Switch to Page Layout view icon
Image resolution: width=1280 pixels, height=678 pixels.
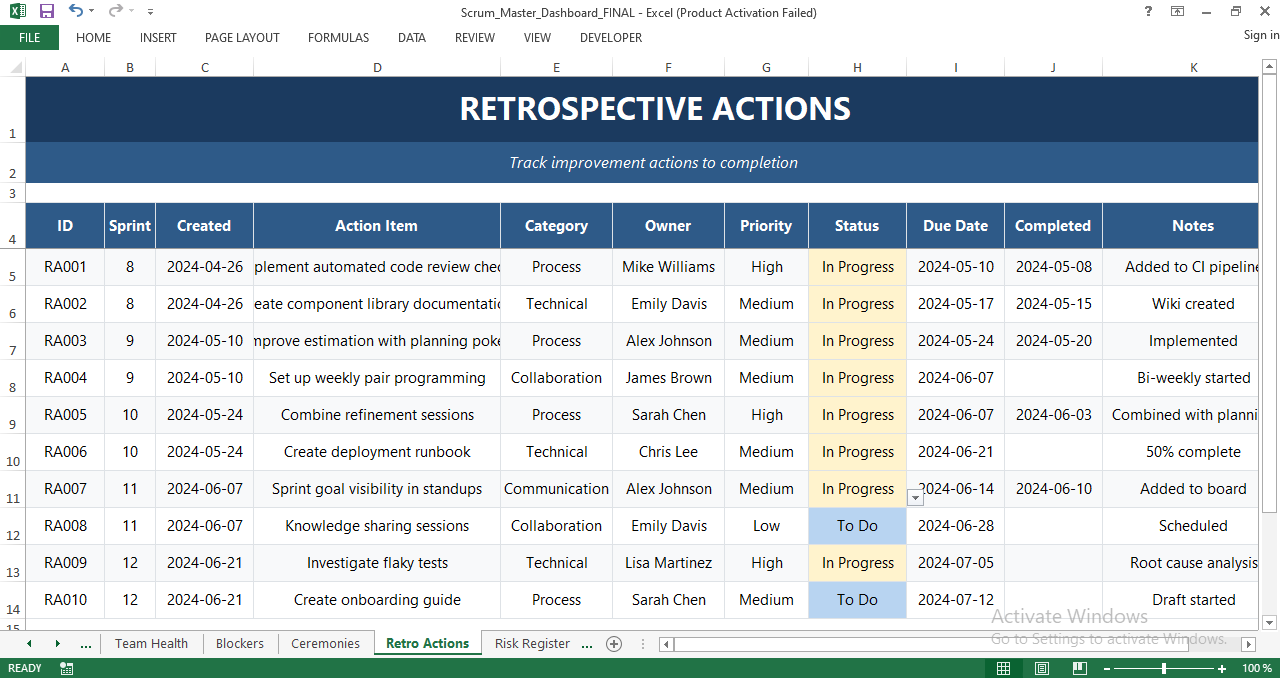point(1041,667)
